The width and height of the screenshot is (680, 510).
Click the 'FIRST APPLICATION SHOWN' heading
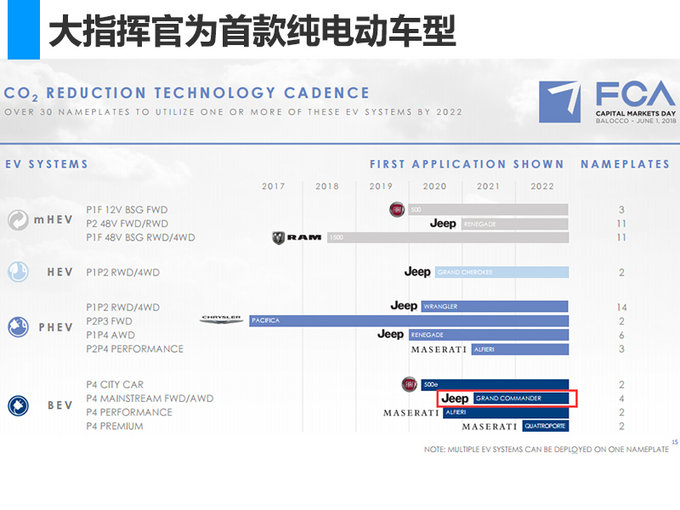467,164
